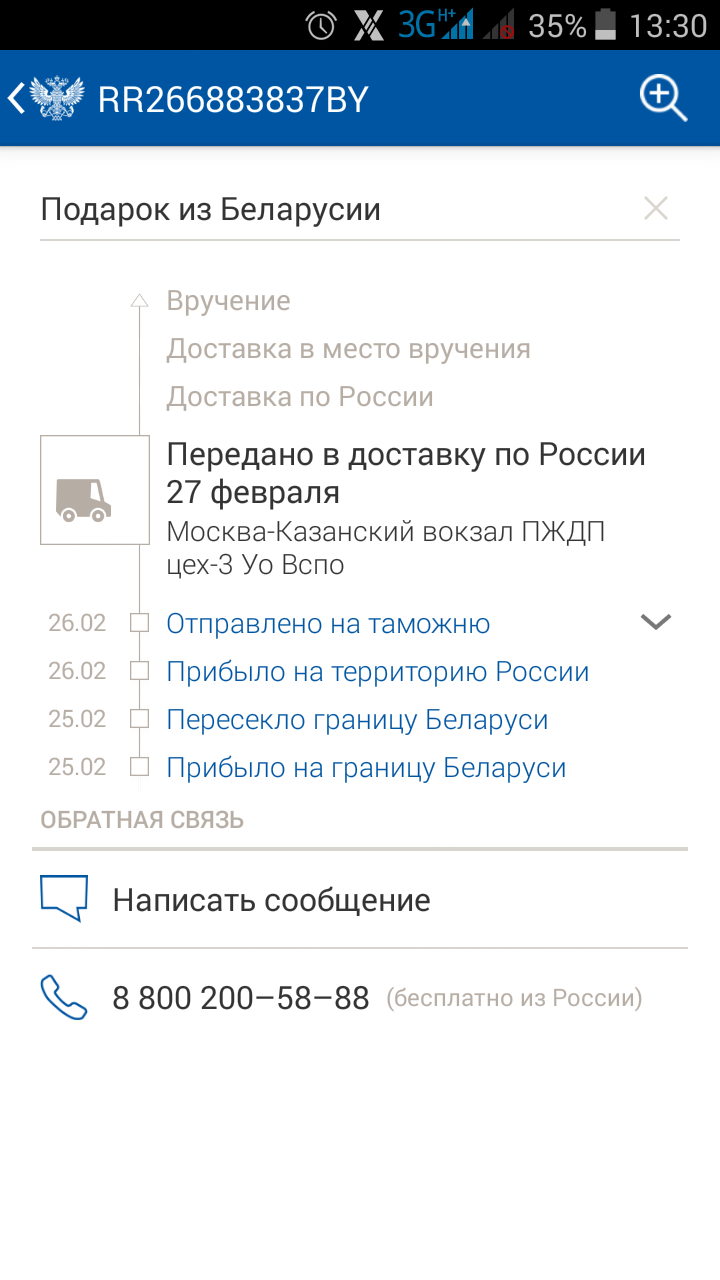Tap the Russian Post eagle logo
Image resolution: width=720 pixels, height=1280 pixels.
click(58, 99)
